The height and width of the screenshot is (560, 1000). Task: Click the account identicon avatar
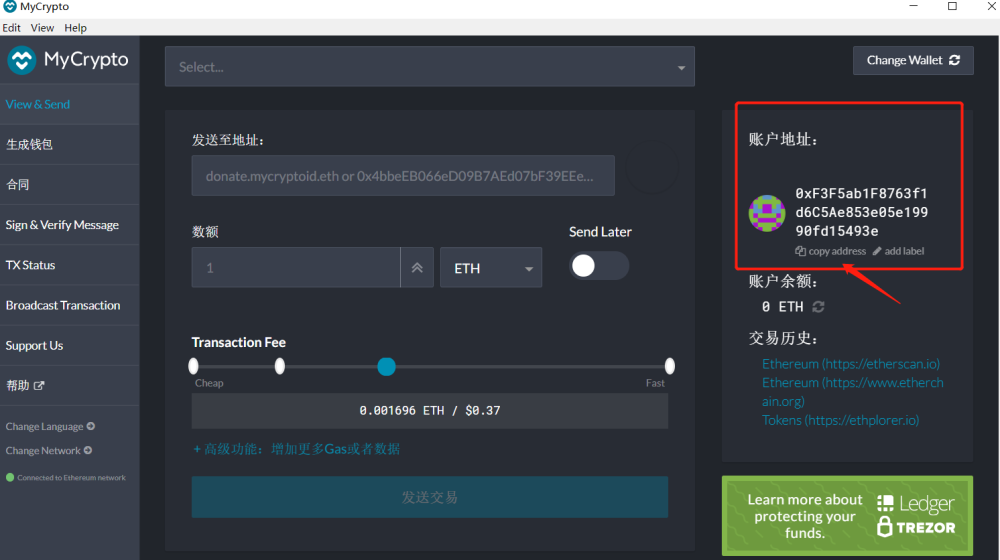tap(767, 213)
